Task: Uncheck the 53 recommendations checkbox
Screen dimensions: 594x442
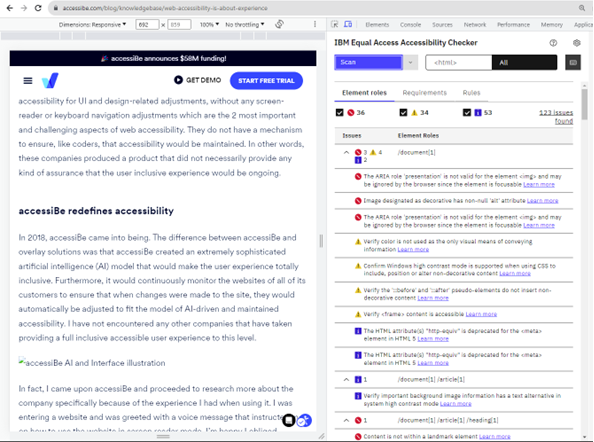Action: [x=467, y=112]
